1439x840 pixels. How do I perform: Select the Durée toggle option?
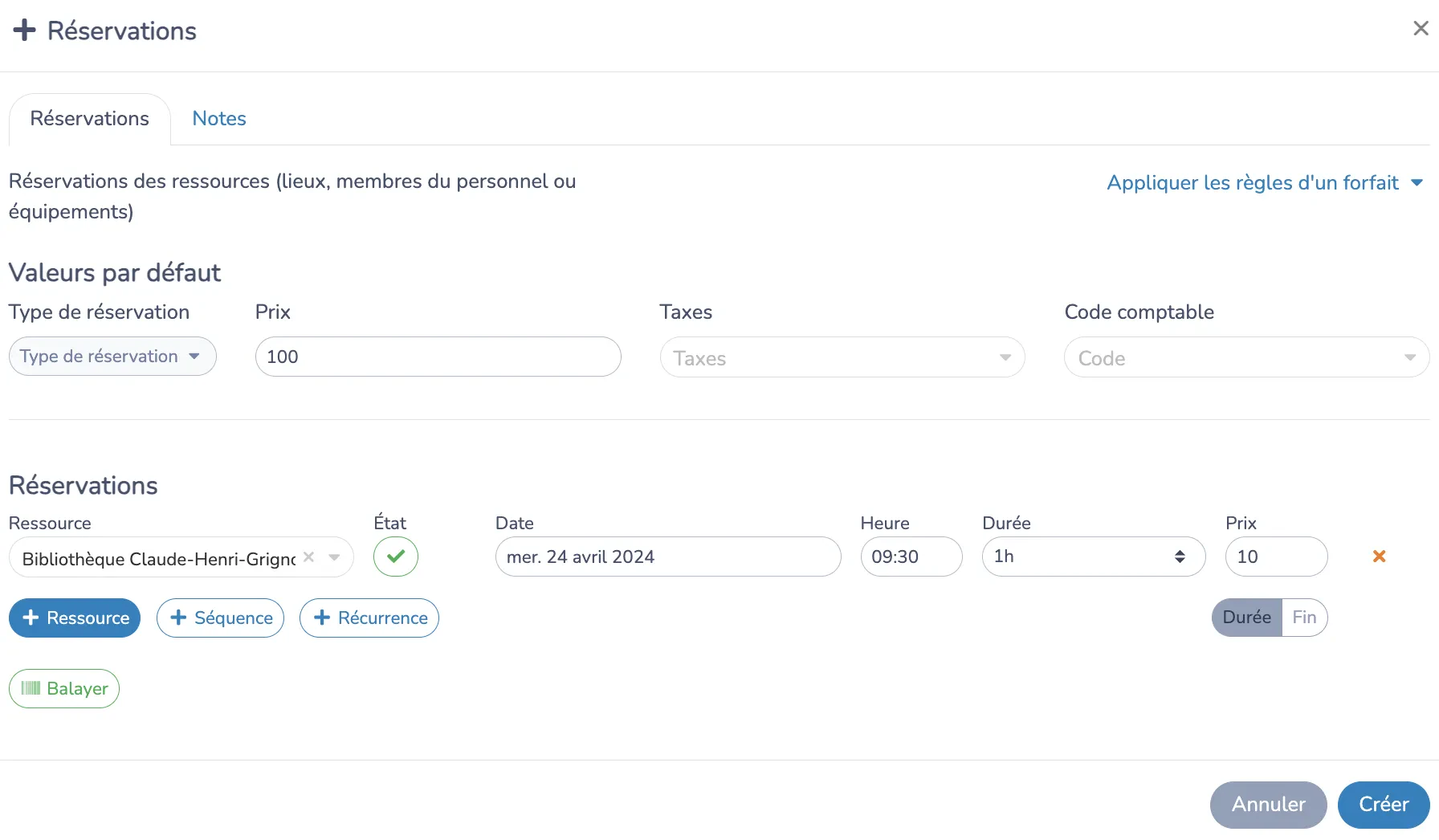pos(1247,618)
